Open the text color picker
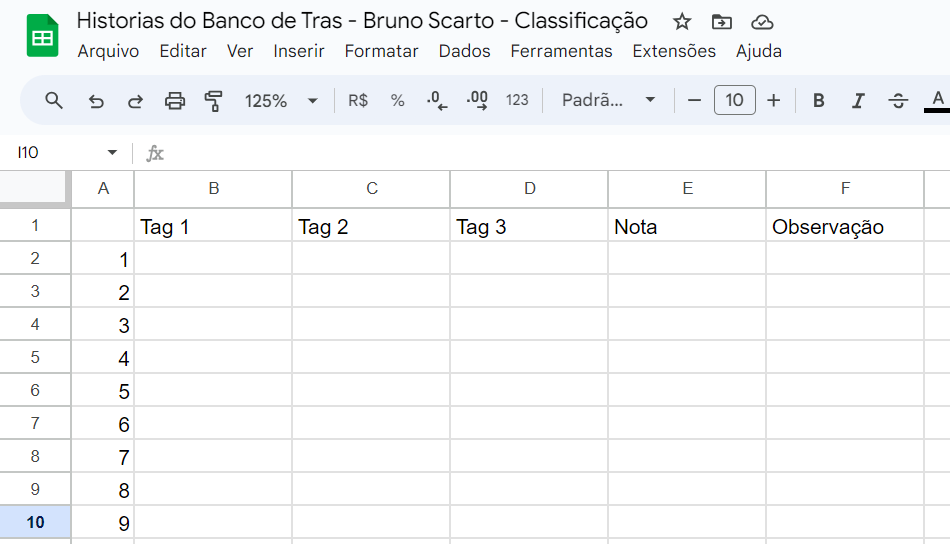Viewport: 950px width, 544px height. [x=937, y=101]
